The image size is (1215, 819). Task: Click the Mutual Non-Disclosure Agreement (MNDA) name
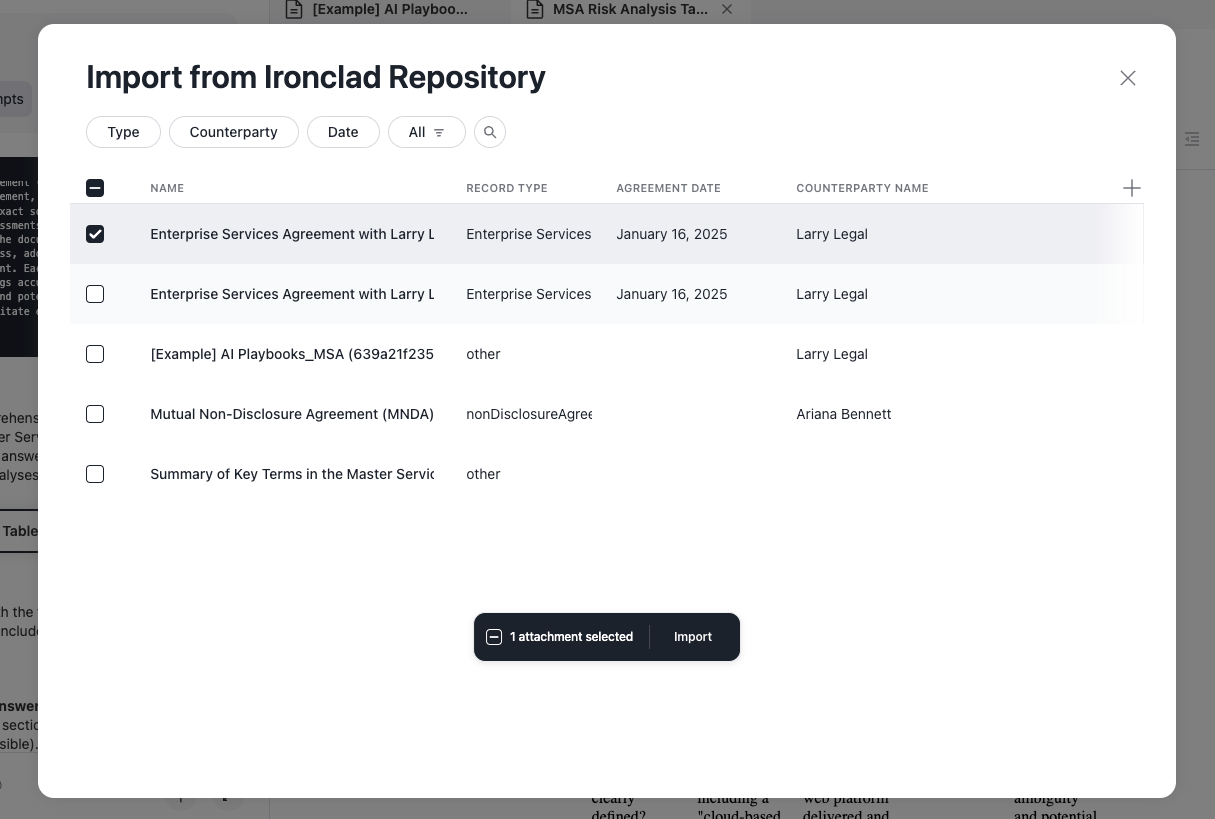[292, 414]
